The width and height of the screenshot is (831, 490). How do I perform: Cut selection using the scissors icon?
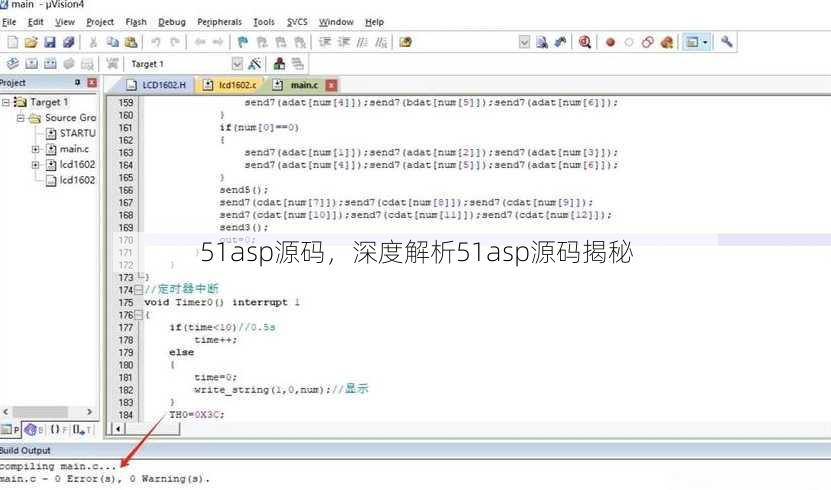coord(93,42)
